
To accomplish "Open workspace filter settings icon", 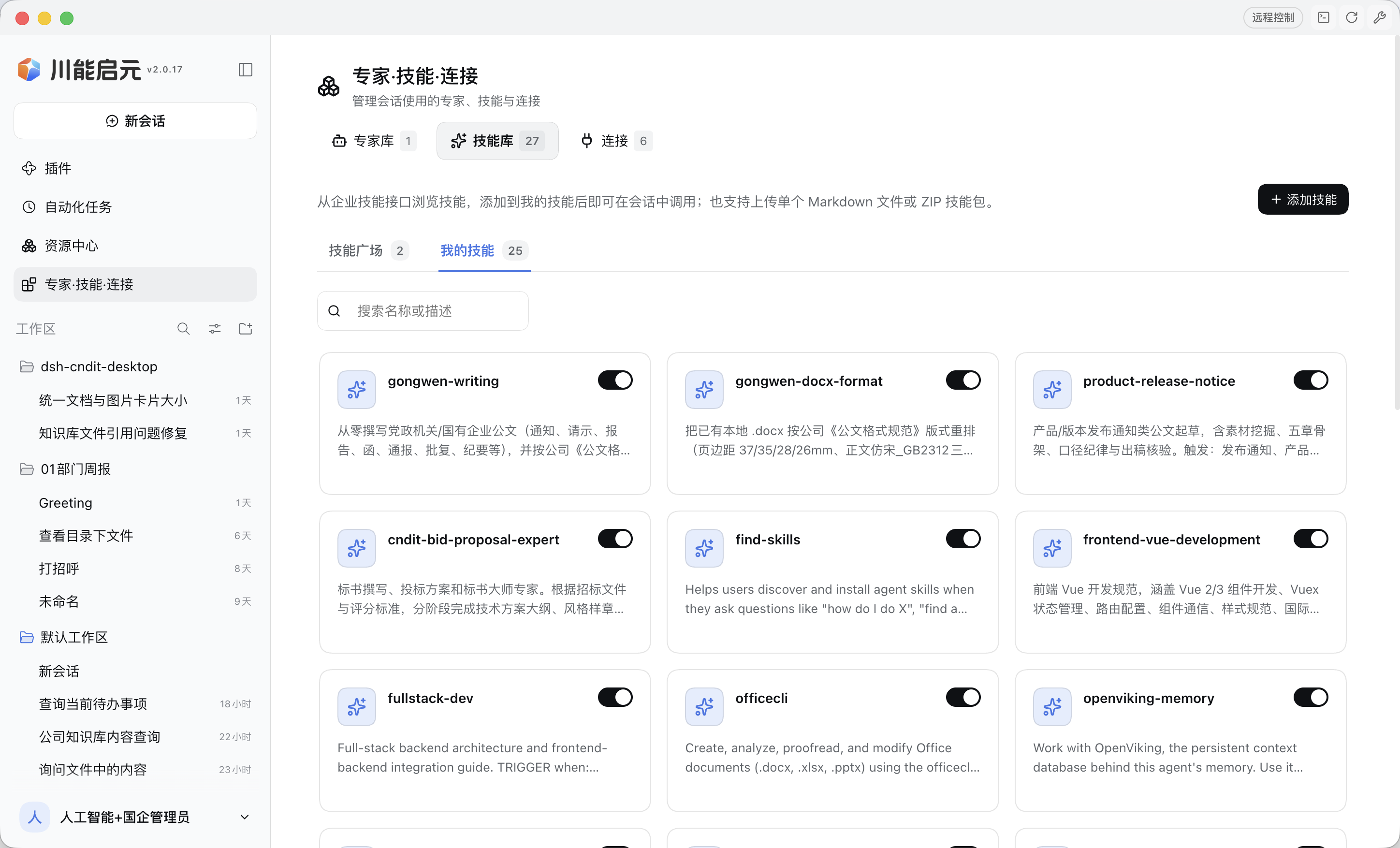I will coord(215,328).
